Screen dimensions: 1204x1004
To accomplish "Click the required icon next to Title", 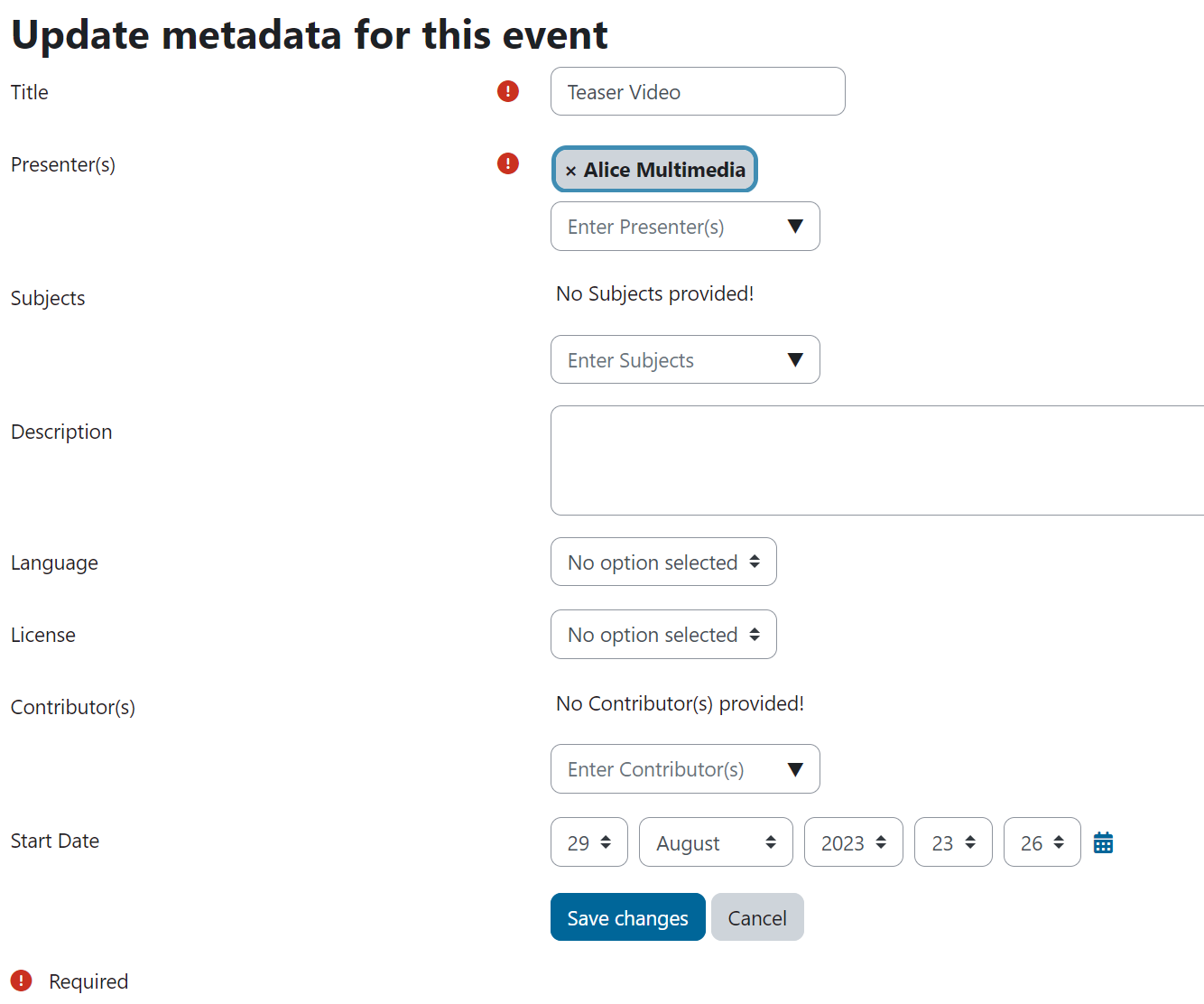I will [508, 91].
